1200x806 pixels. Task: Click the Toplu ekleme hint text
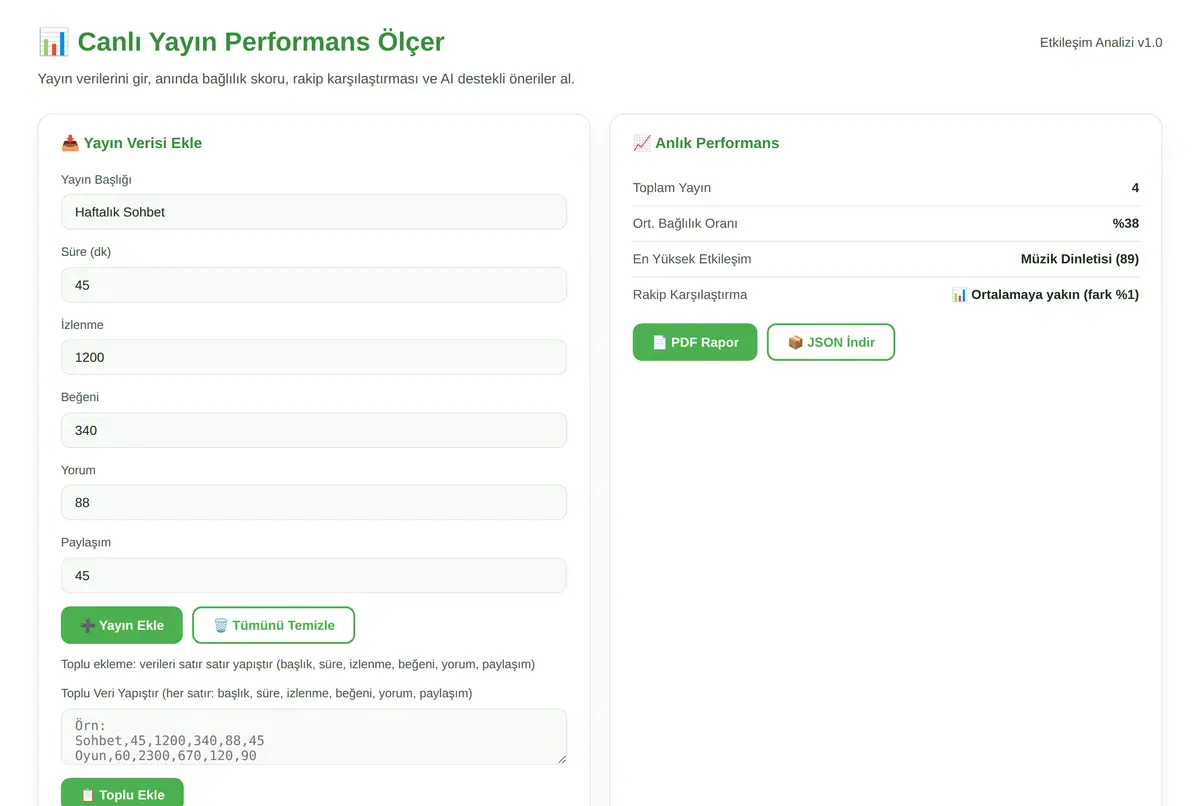click(x=298, y=664)
